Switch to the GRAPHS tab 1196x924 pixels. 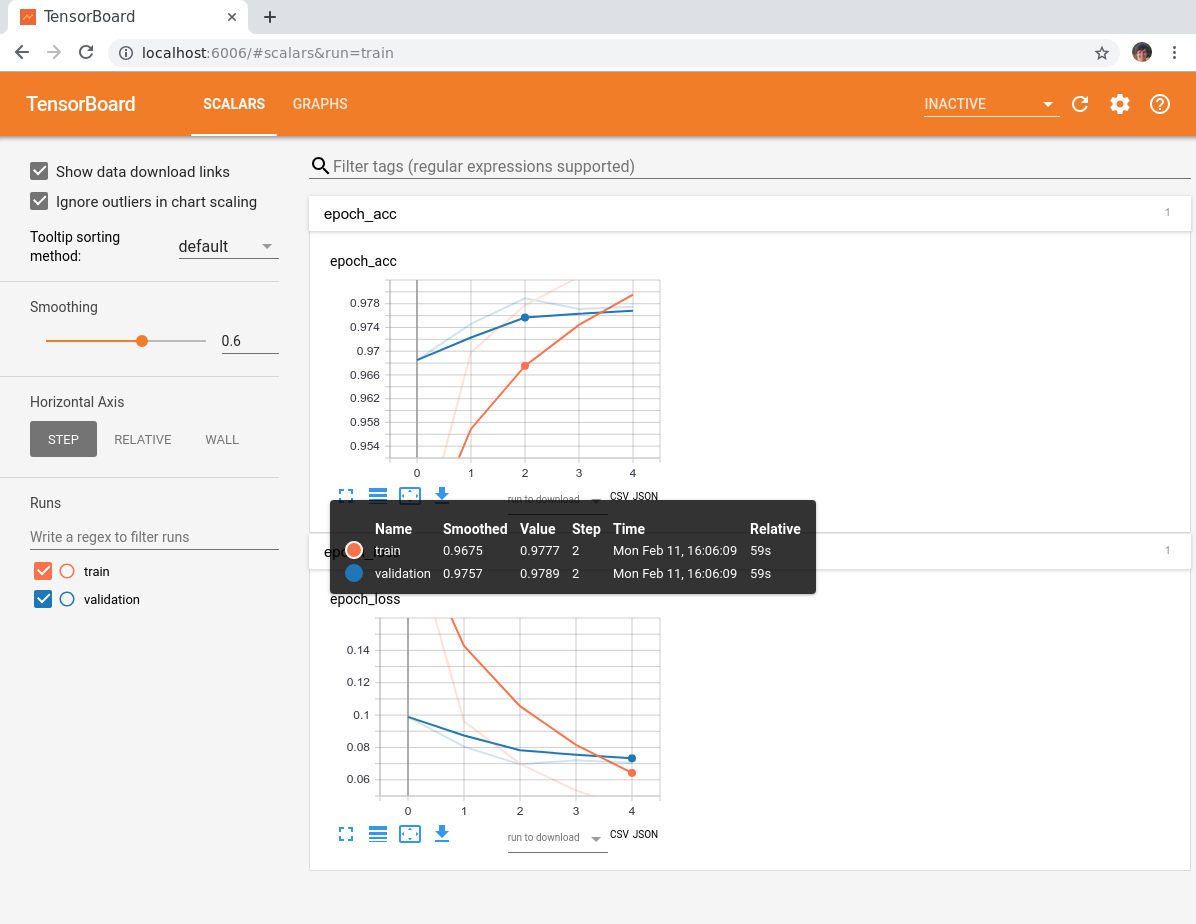[x=320, y=104]
